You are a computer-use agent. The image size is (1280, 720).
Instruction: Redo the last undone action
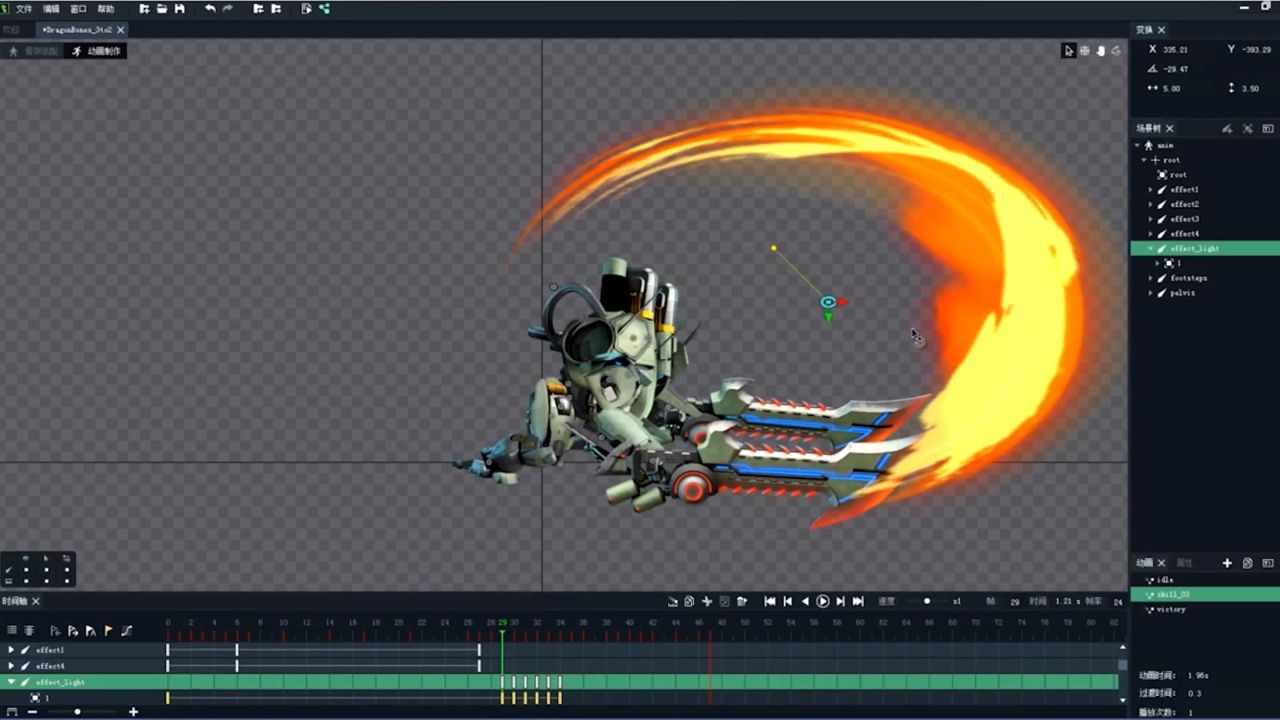point(228,9)
